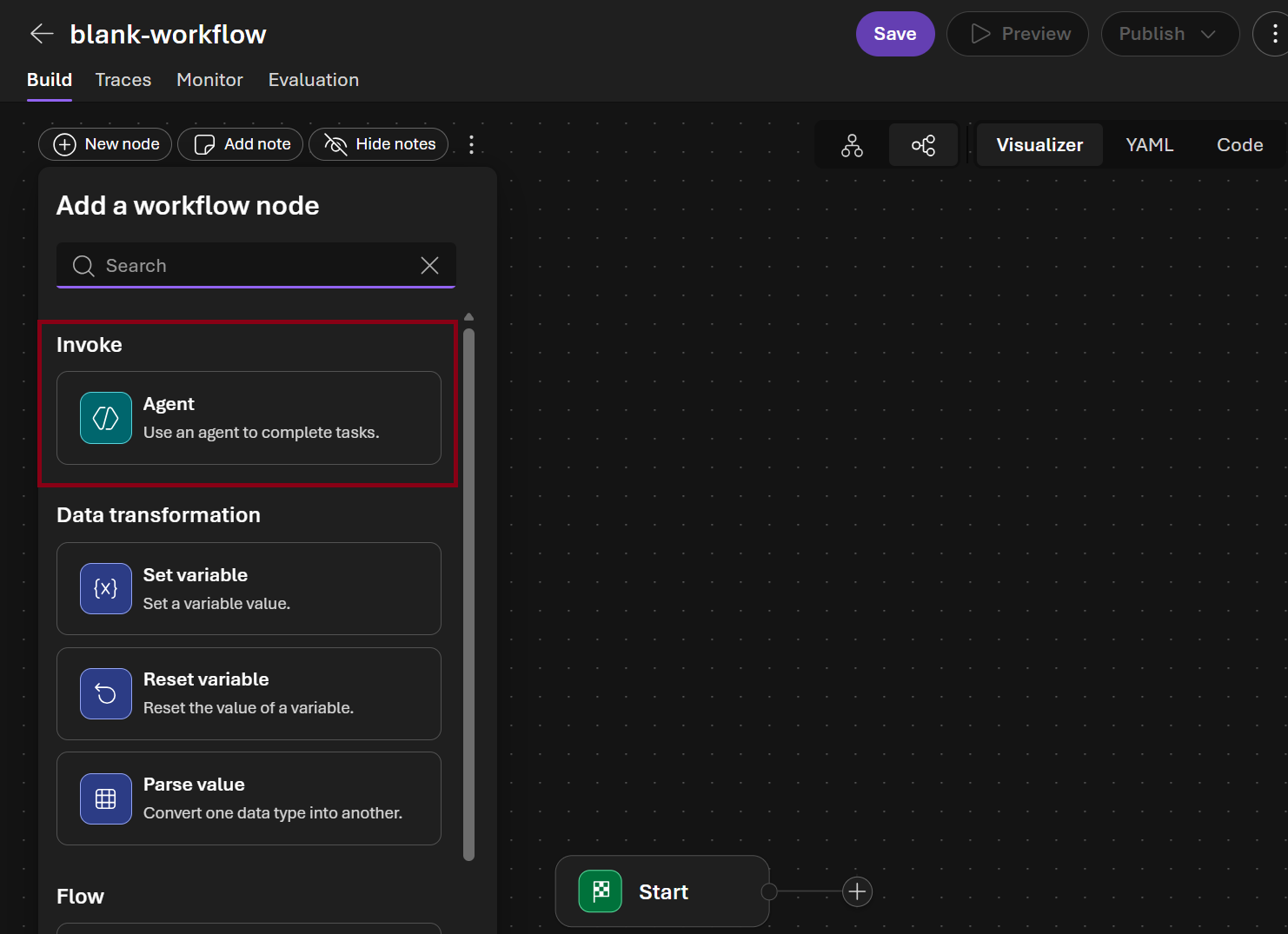Click the Set variable curly-brace icon
The width and height of the screenshot is (1288, 934).
point(106,589)
